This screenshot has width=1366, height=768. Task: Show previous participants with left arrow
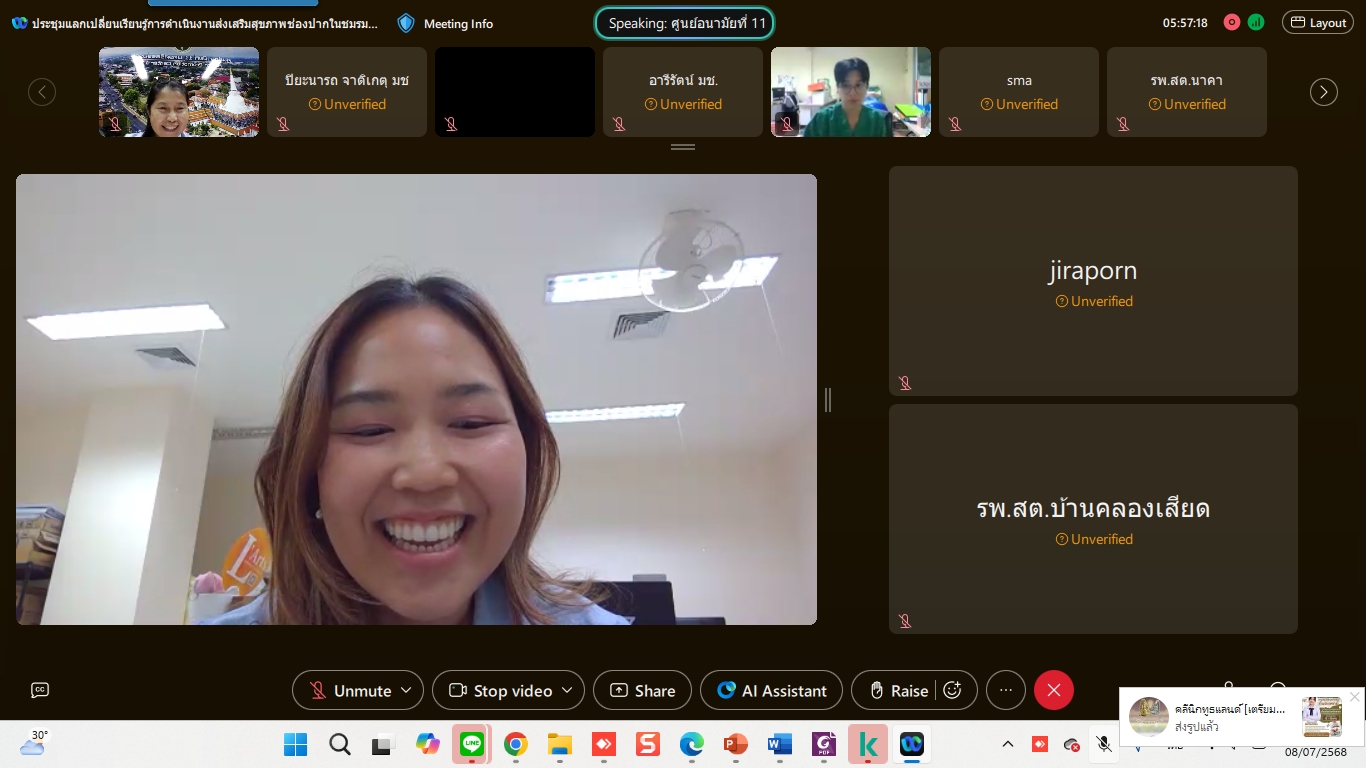click(x=42, y=92)
